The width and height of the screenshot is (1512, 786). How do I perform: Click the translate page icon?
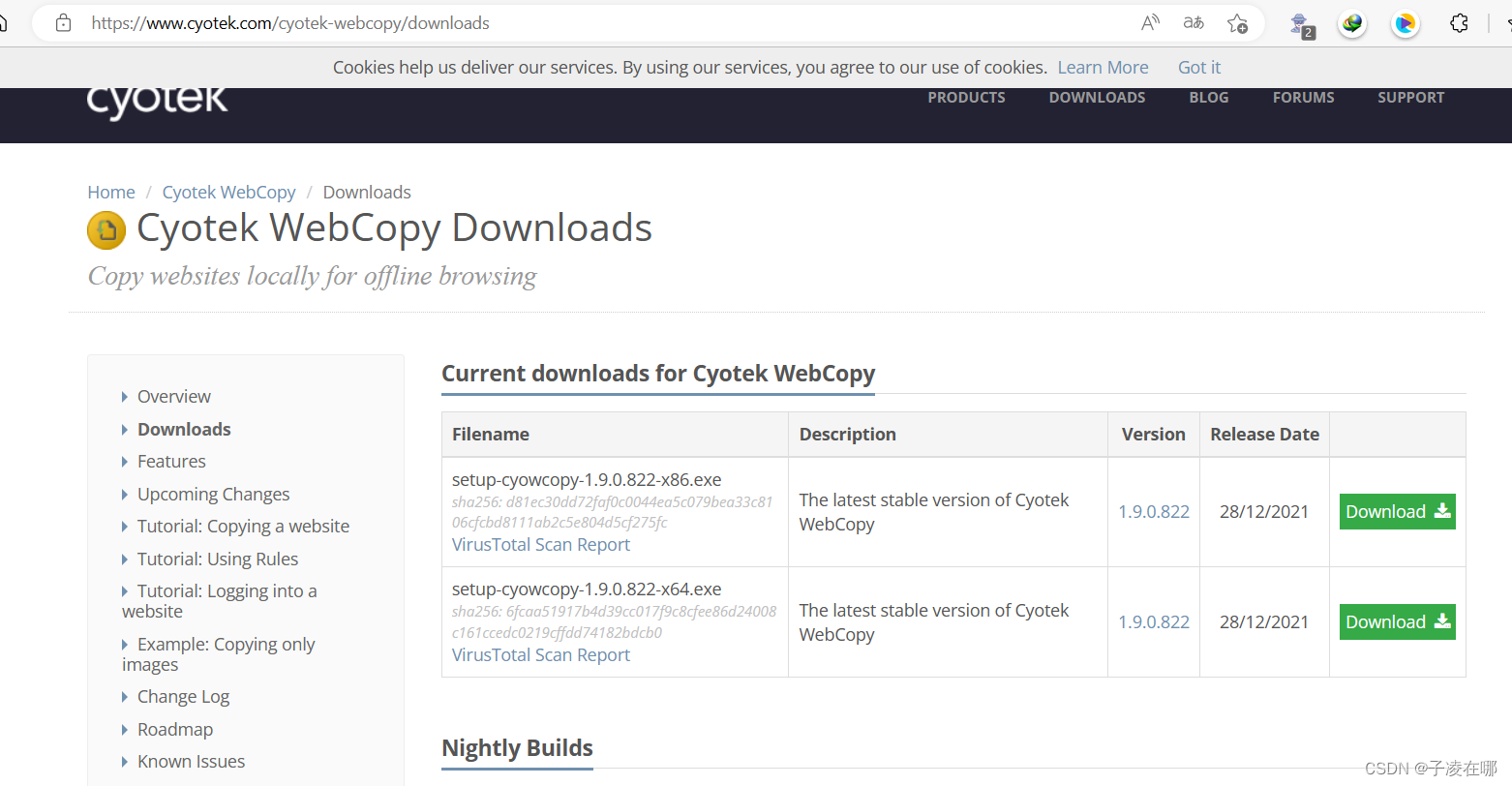(1194, 23)
